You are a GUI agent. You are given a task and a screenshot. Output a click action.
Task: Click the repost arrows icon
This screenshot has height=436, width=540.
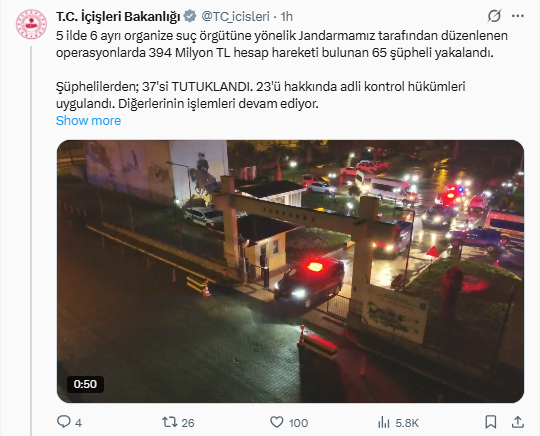[170, 422]
